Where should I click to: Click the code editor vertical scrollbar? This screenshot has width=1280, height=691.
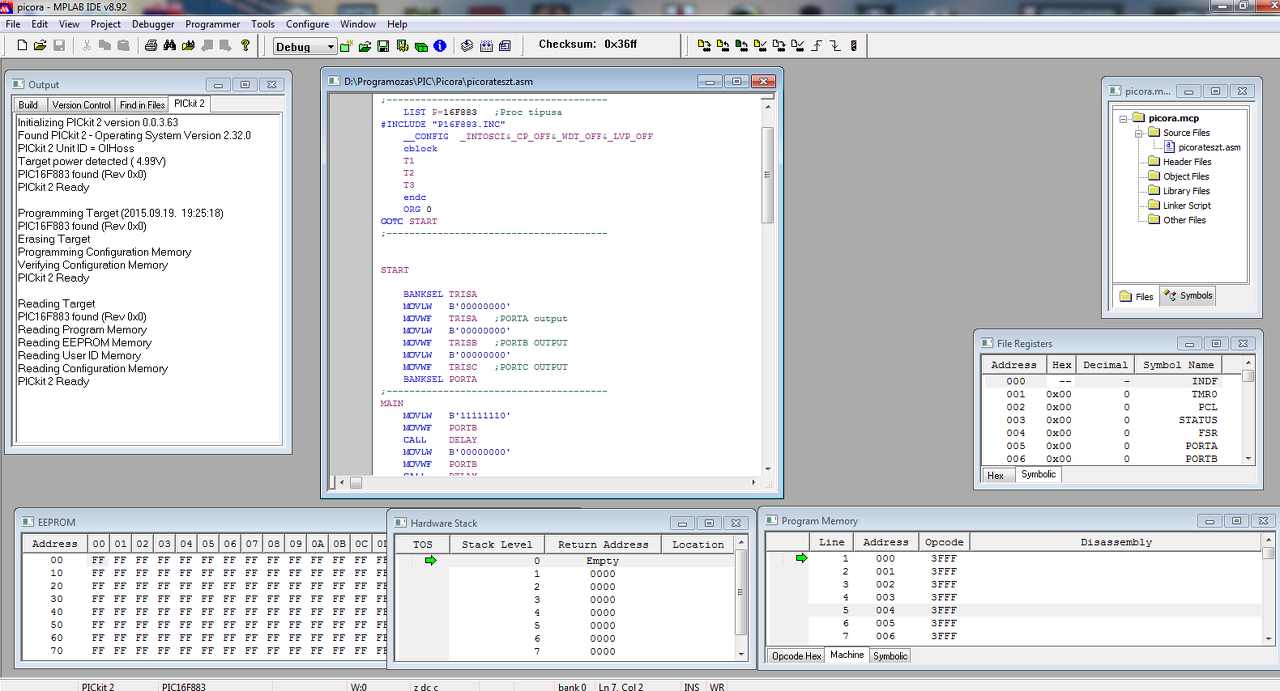pyautogui.click(x=768, y=175)
